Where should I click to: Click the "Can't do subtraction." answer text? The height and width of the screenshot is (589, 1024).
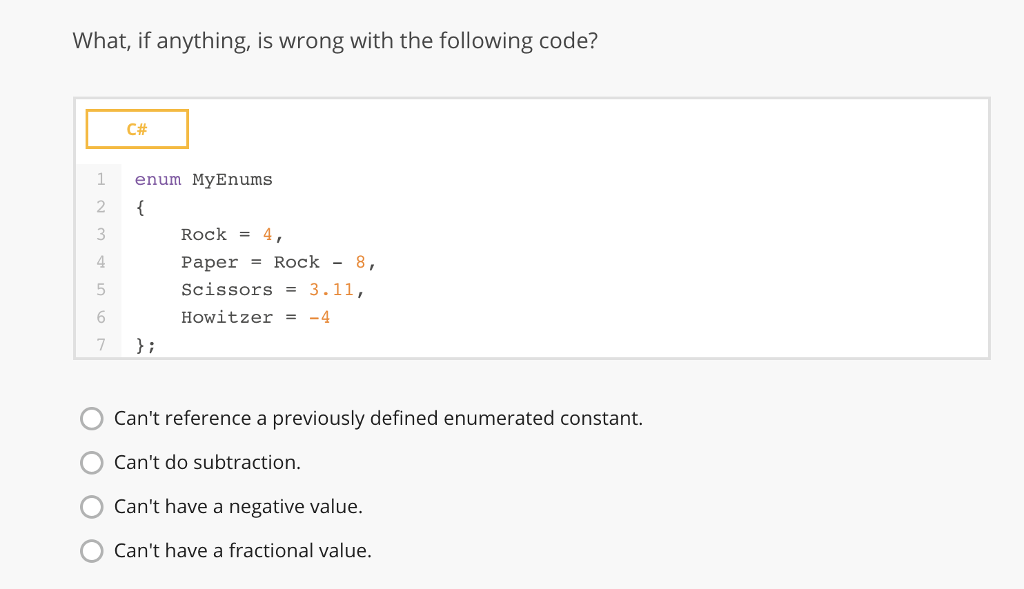207,462
